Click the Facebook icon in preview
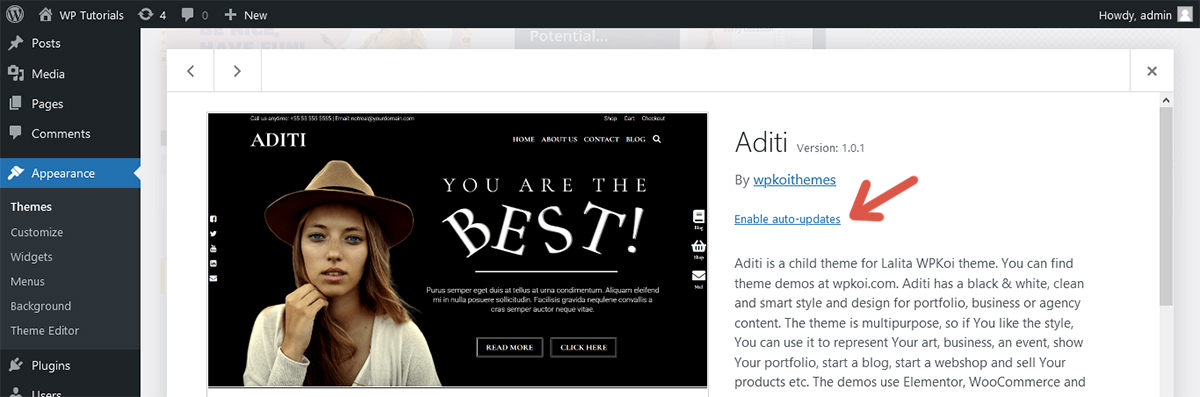 pos(214,218)
